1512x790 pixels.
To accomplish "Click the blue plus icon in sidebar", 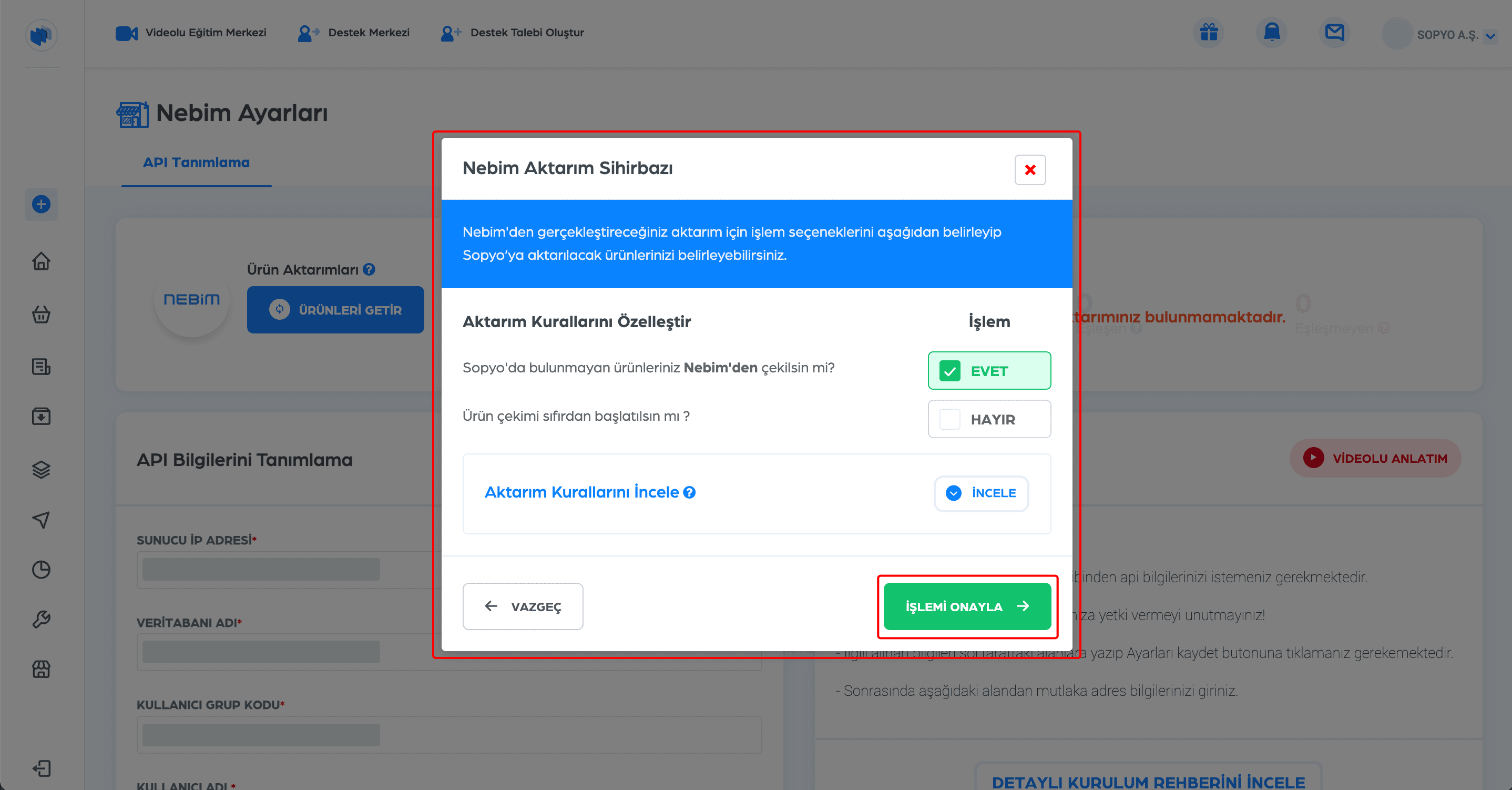I will pyautogui.click(x=41, y=205).
